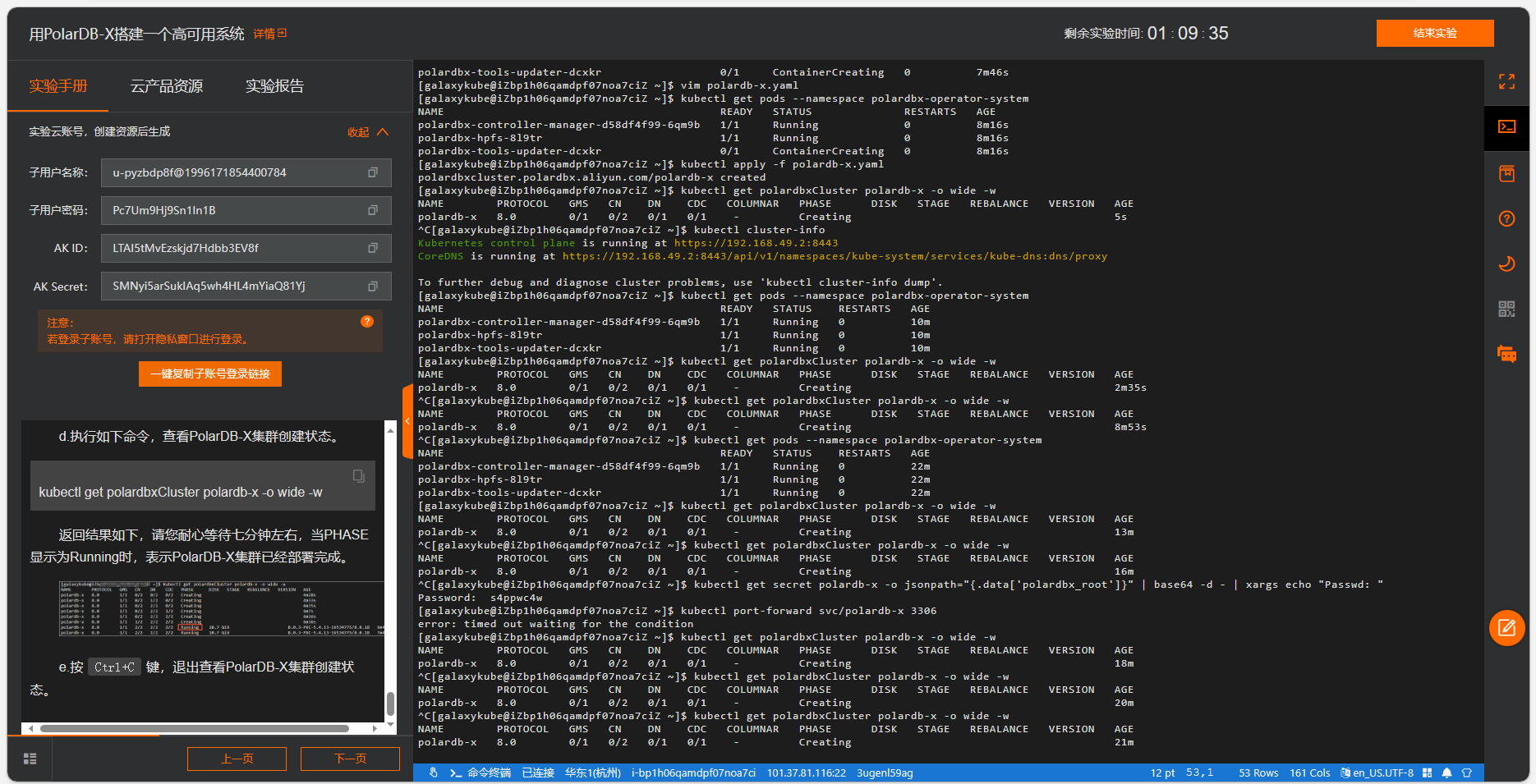The image size is (1536, 784).
Task: Click the orange help icon in the notice box
Action: point(367,322)
